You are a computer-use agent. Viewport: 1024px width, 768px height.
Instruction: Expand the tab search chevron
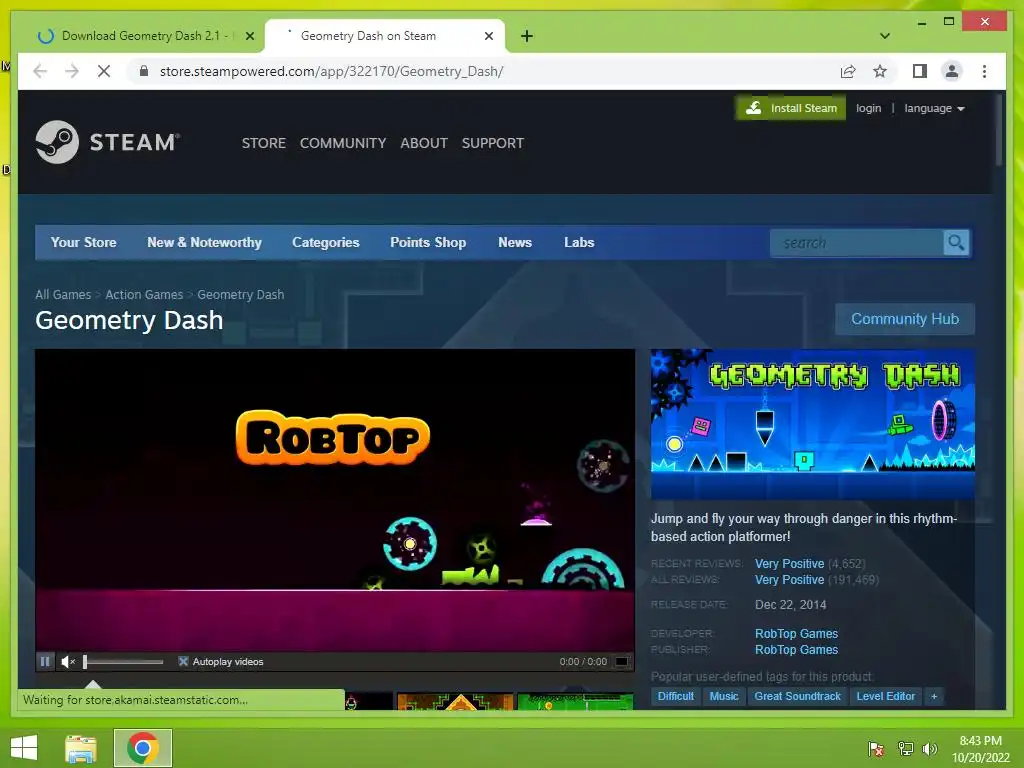coord(884,36)
